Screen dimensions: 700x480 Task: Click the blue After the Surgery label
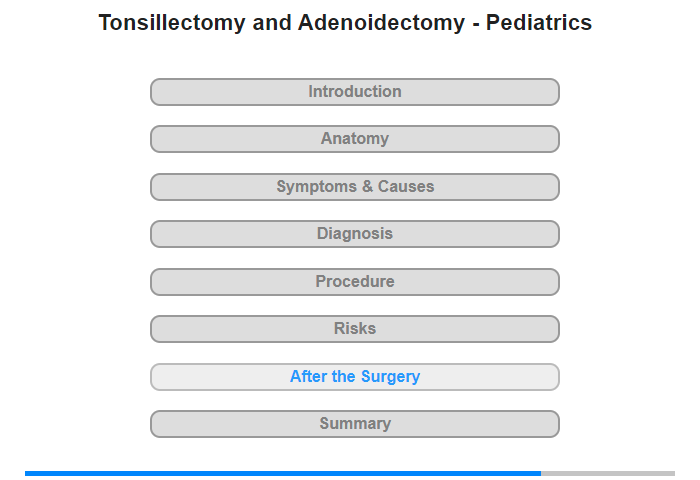(355, 376)
